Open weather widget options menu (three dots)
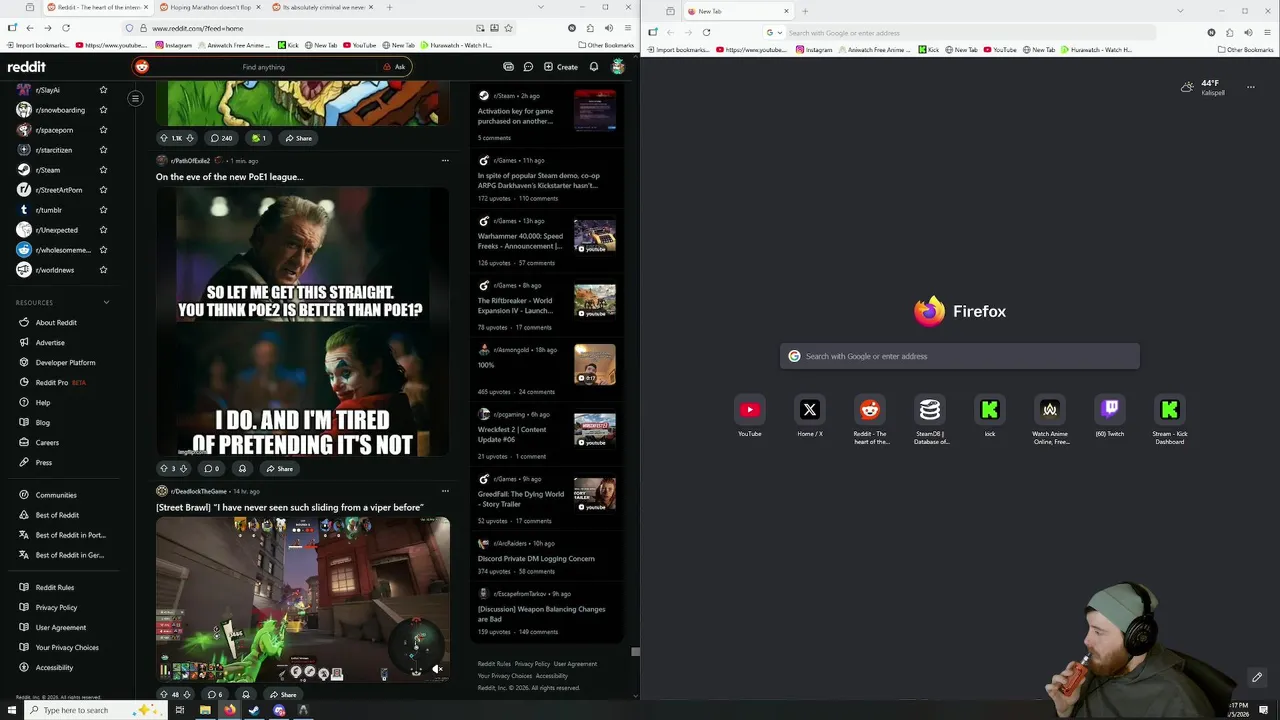Screen dimensions: 1280x720 tap(1250, 88)
